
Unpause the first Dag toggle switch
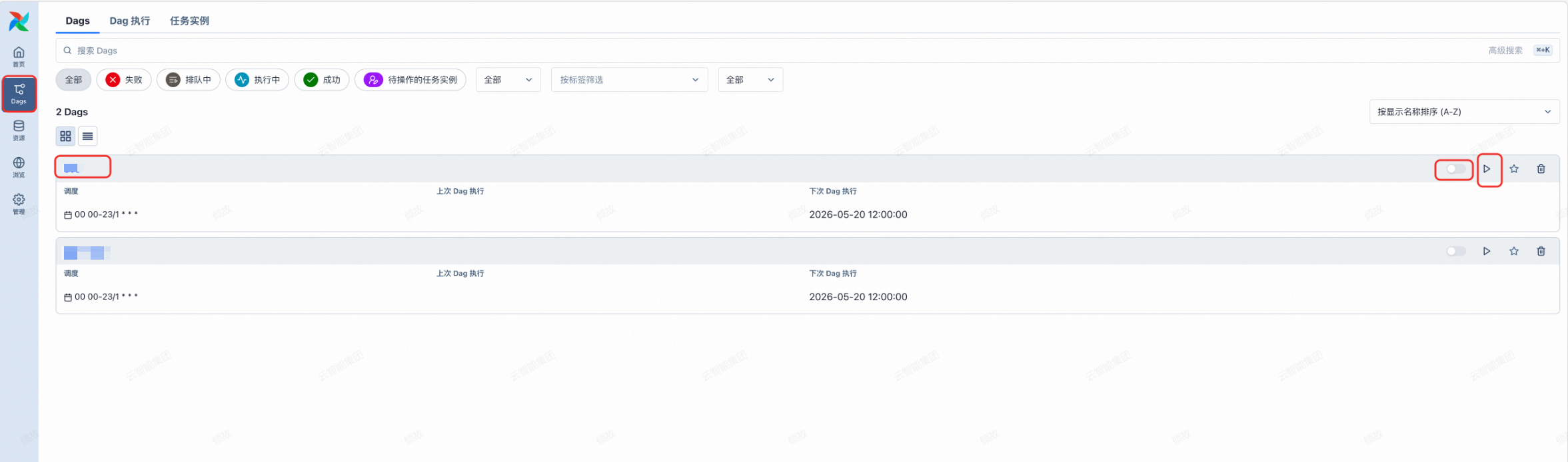[x=1456, y=169]
